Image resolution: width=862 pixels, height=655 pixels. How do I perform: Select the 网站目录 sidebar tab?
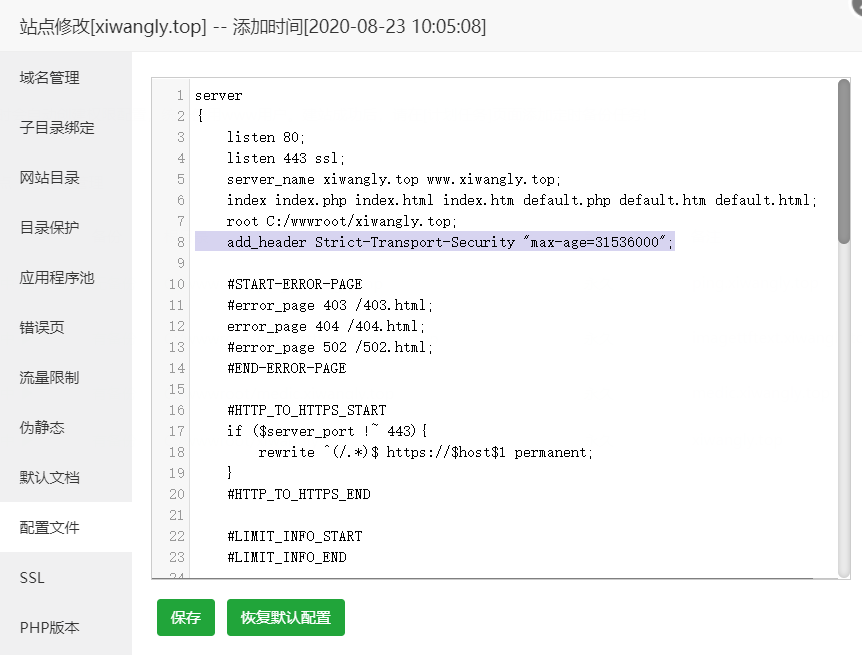[x=50, y=178]
